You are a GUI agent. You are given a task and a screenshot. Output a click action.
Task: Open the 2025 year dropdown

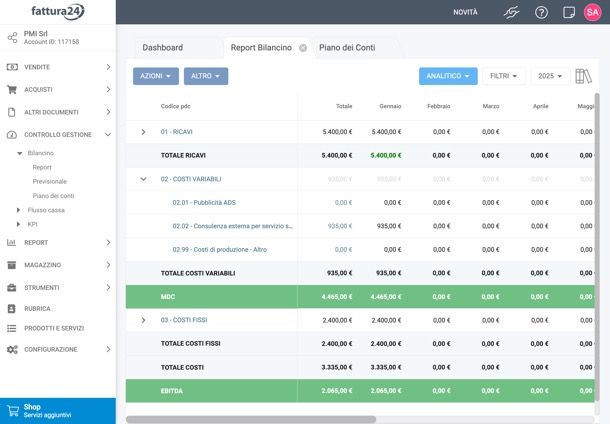click(550, 76)
